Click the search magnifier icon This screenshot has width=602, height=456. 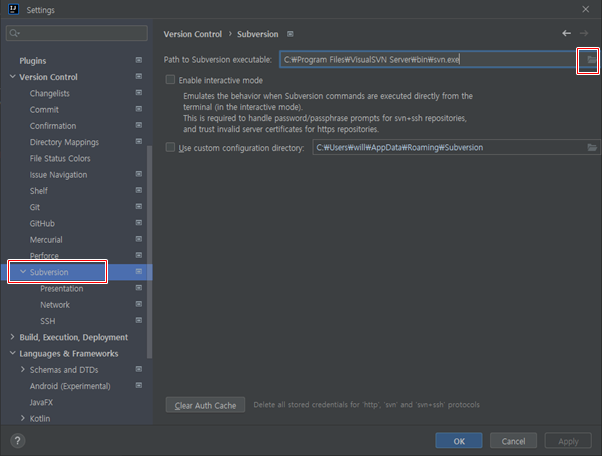point(14,33)
